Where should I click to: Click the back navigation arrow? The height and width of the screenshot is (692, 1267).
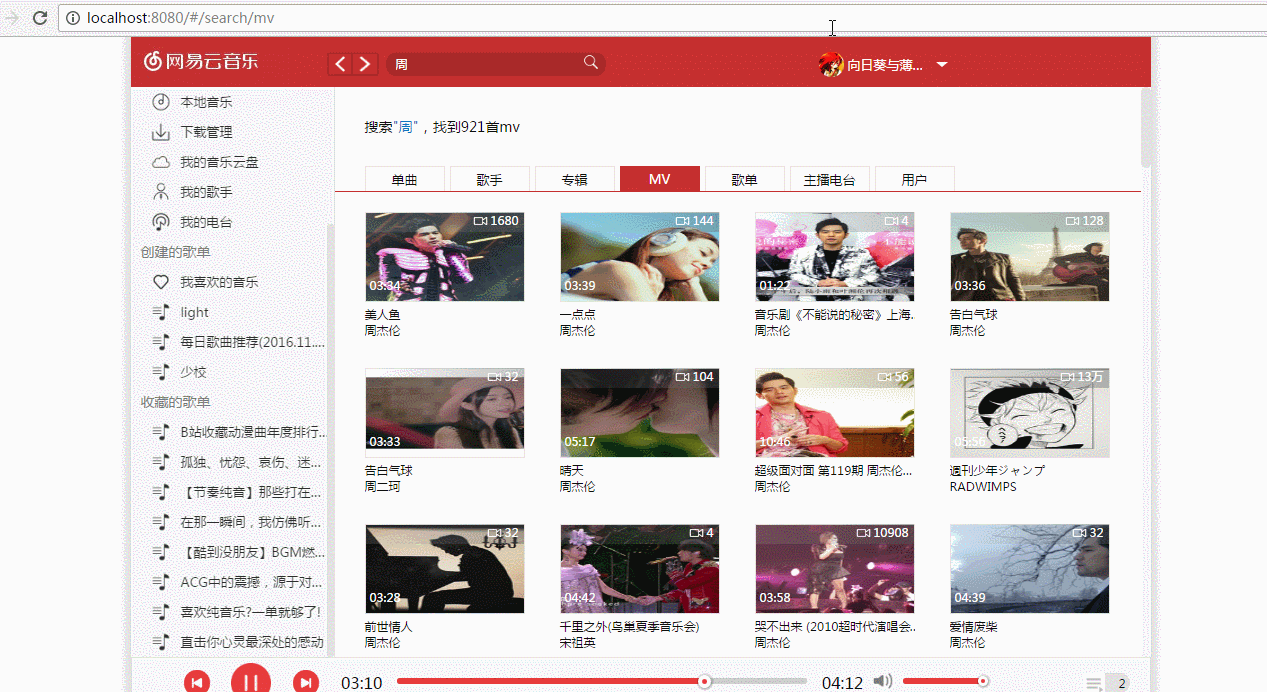pos(339,63)
